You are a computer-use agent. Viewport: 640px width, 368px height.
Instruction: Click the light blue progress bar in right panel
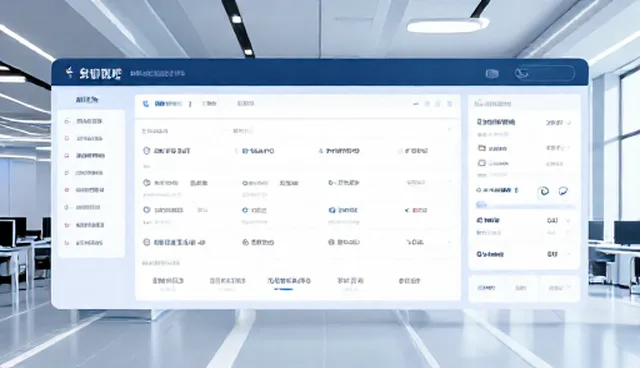(526, 205)
